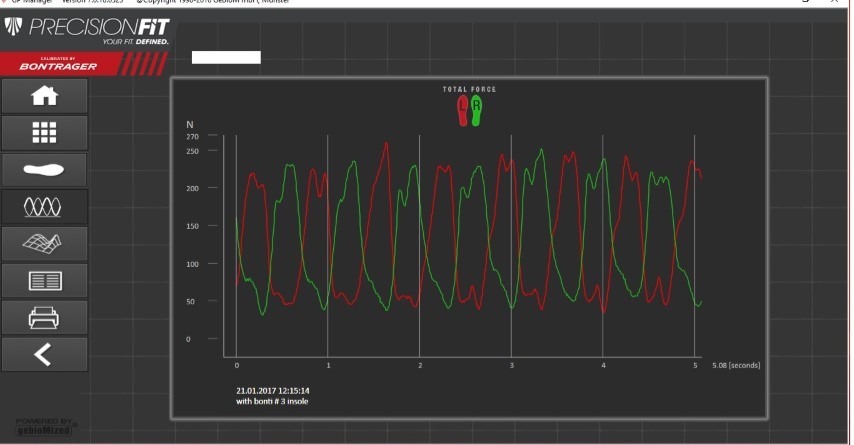Click the 21.01.2017 12:15:14 timestamp
This screenshot has height=445, width=854.
click(272, 390)
